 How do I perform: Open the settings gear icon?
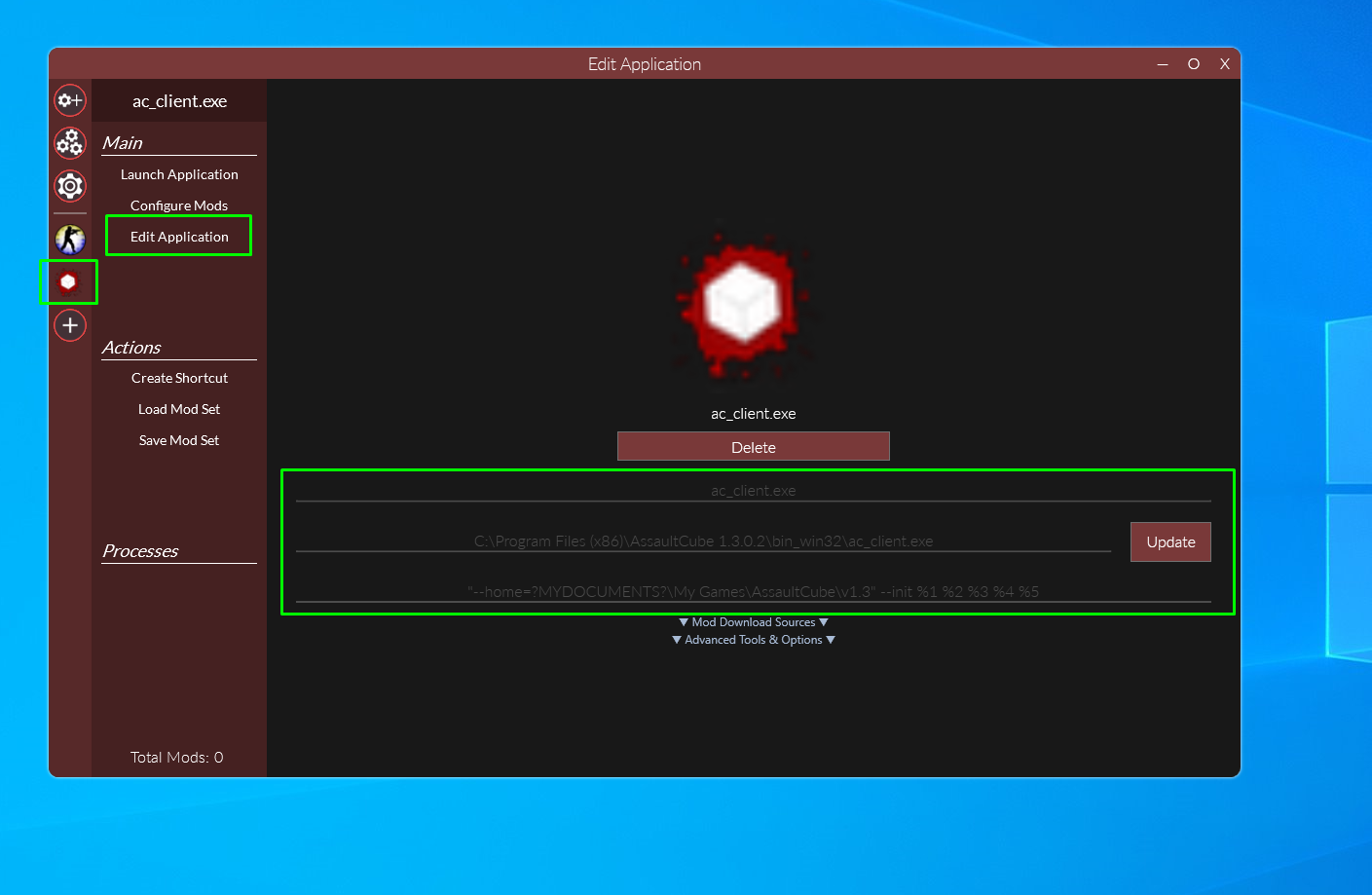pos(69,186)
